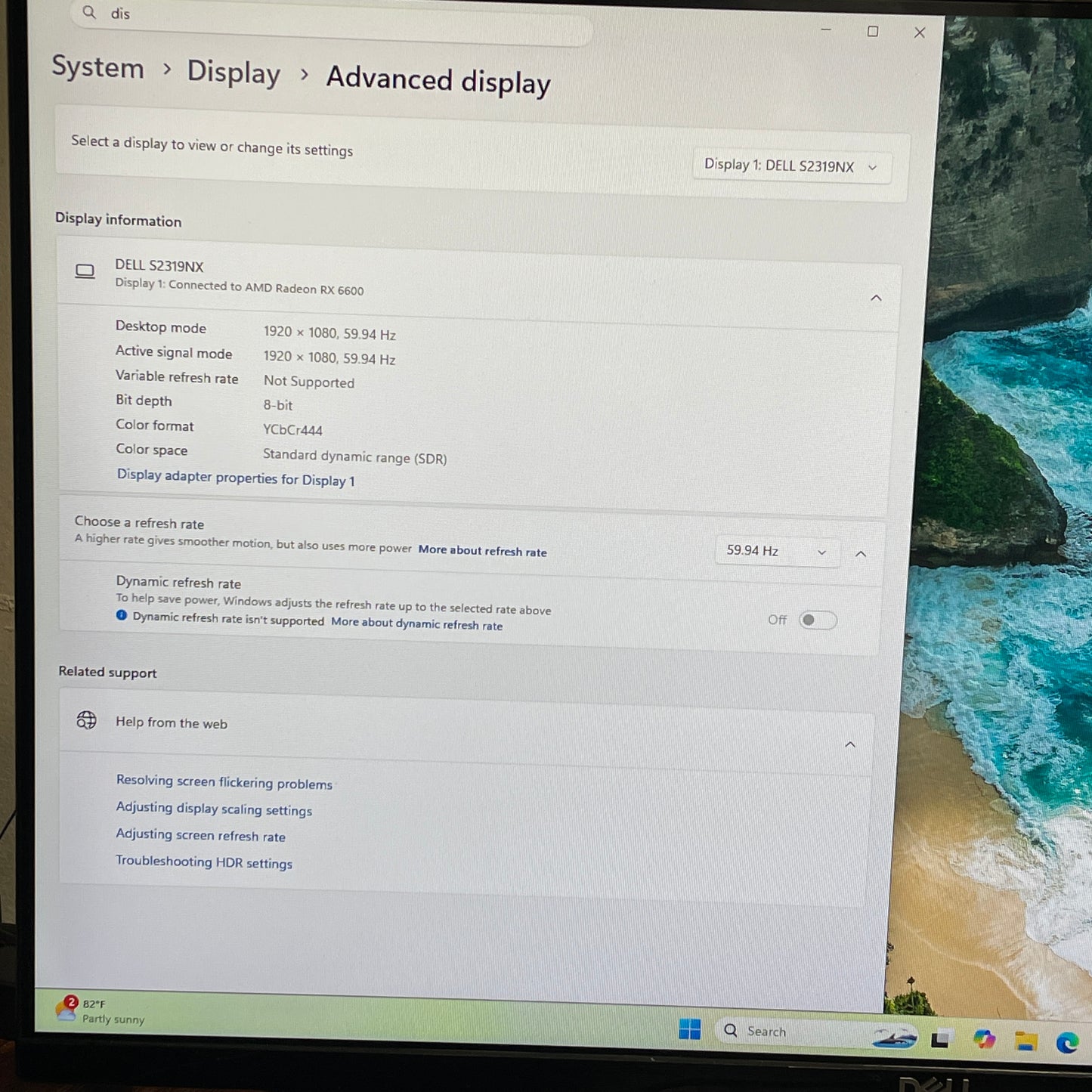
Task: Click the 'Display information' heading
Action: pyautogui.click(x=119, y=220)
